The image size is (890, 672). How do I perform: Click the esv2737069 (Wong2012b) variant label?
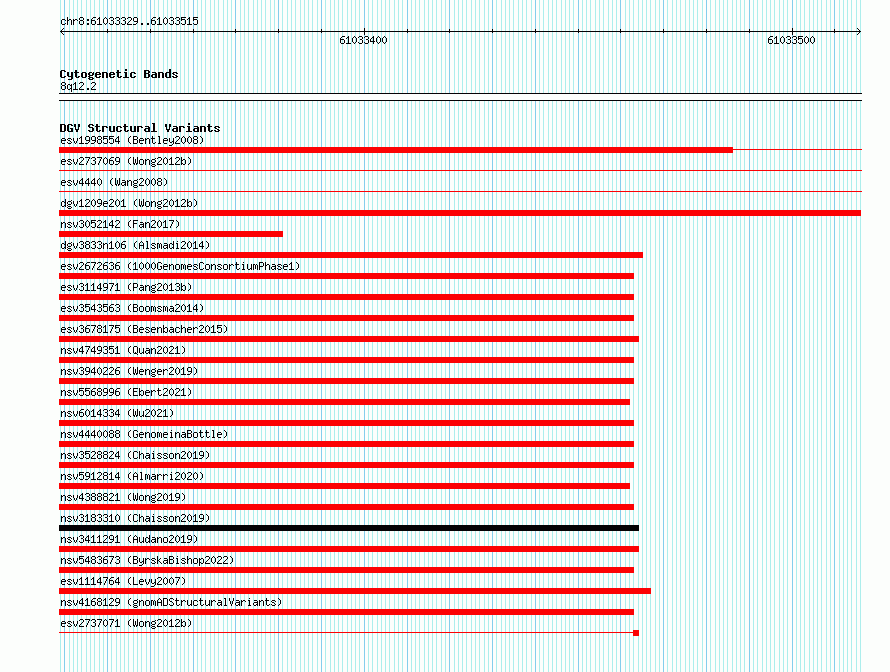[126, 161]
